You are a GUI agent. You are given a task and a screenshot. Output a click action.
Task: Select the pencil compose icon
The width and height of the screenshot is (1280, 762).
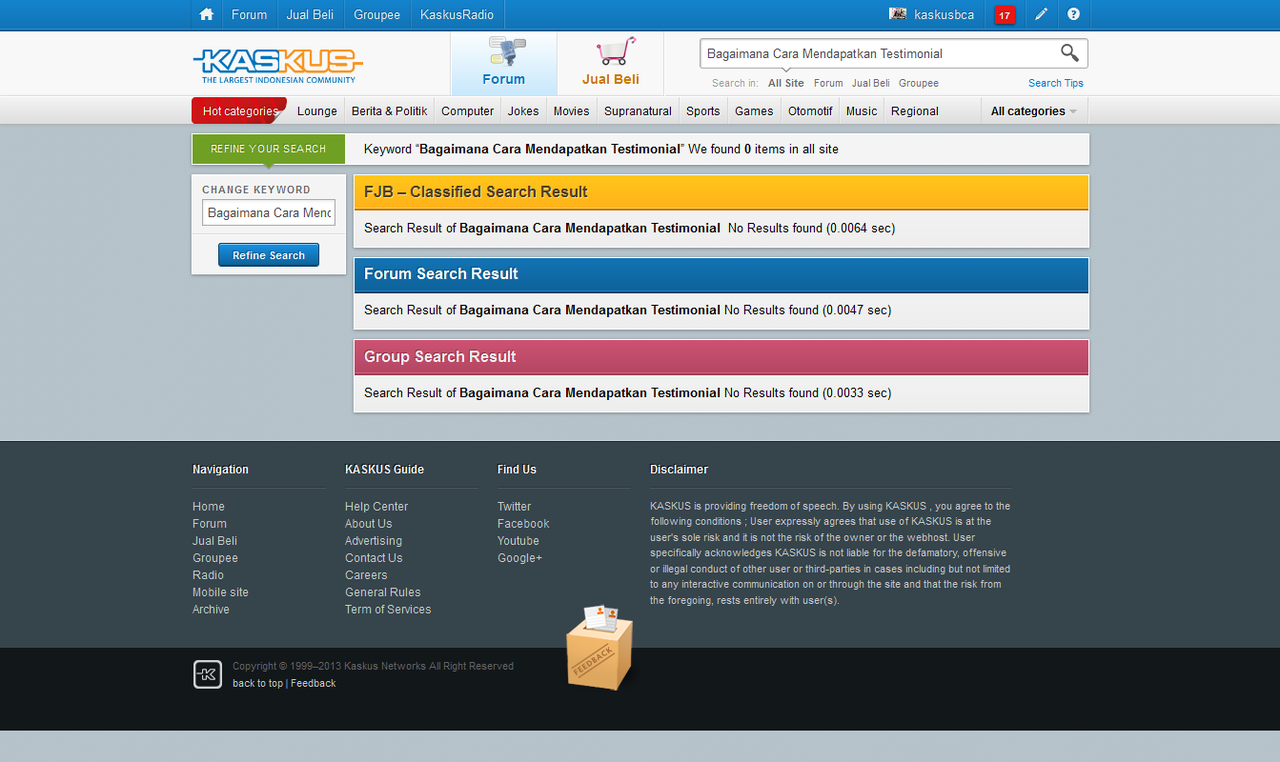(1041, 15)
